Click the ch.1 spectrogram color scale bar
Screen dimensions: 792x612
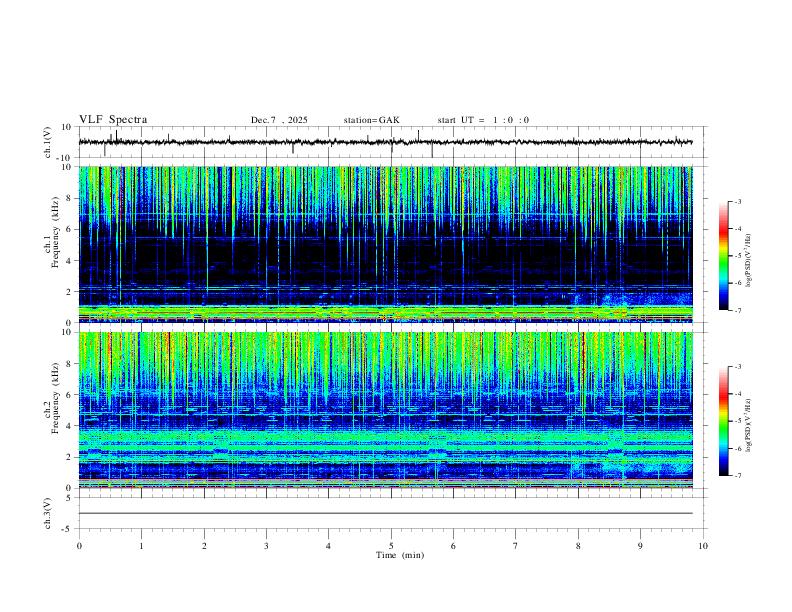724,256
